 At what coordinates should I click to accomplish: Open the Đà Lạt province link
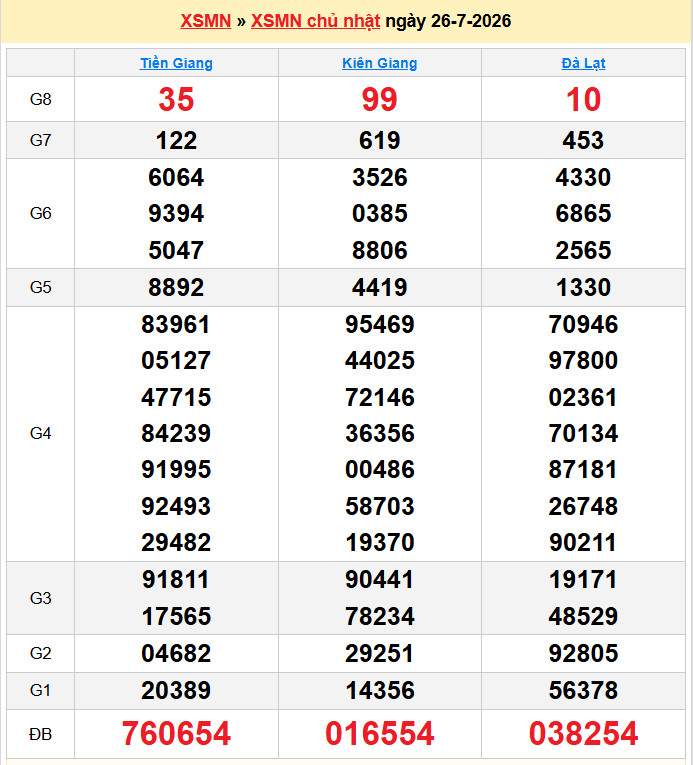coord(583,63)
